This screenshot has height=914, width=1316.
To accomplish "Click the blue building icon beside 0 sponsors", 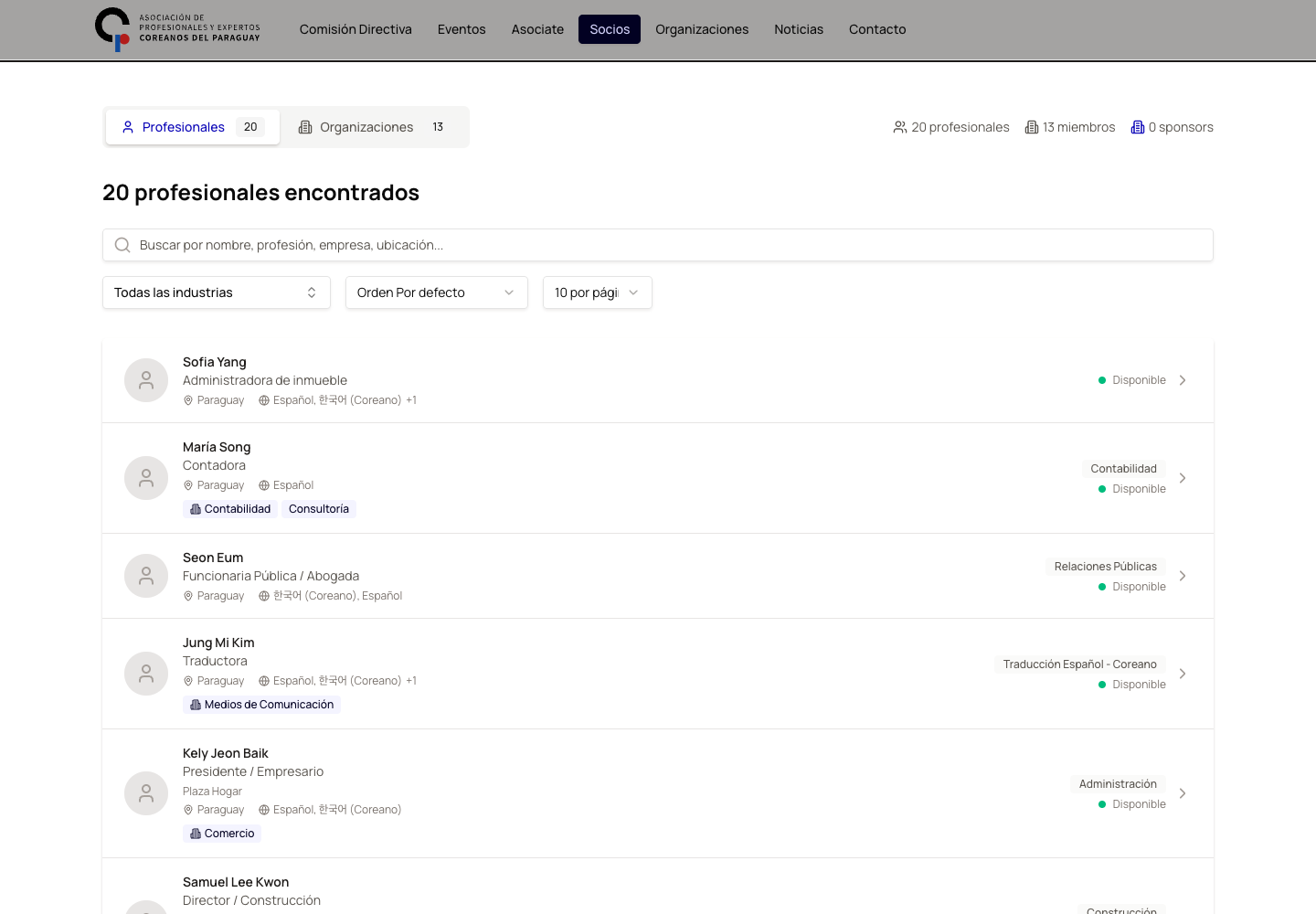I will pyautogui.click(x=1138, y=127).
